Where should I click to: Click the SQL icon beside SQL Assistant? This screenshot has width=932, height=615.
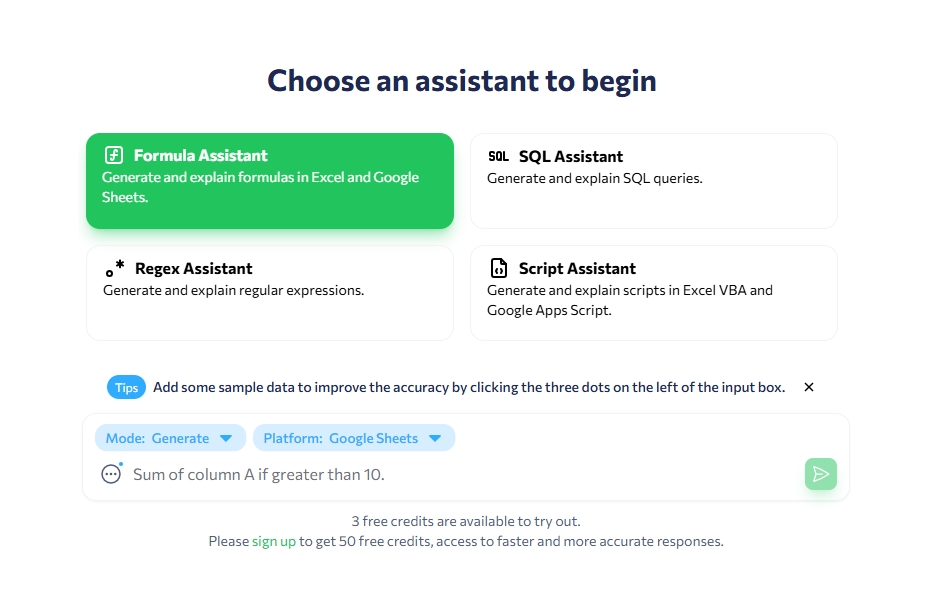pyautogui.click(x=498, y=156)
